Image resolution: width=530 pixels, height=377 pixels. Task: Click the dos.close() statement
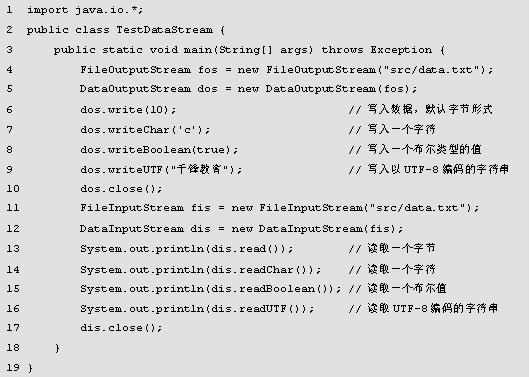point(121,189)
